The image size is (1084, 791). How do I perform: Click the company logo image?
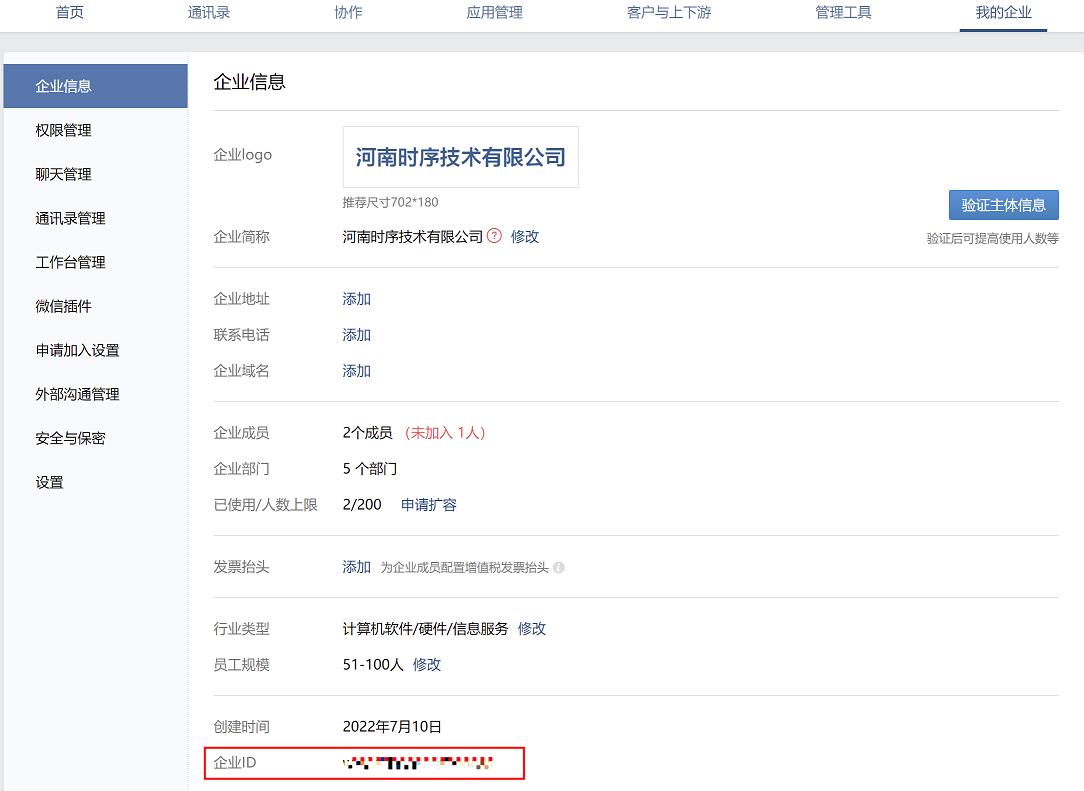point(460,157)
